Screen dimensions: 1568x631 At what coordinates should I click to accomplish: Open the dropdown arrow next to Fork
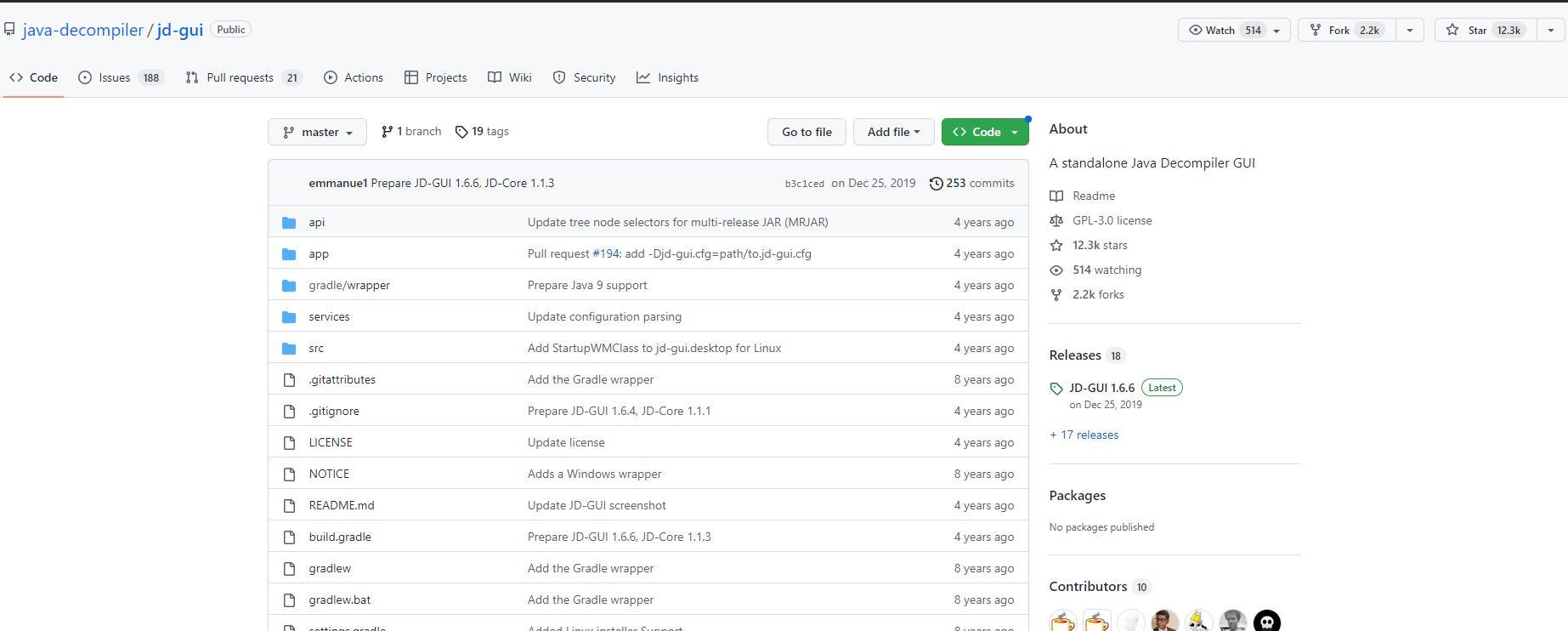pyautogui.click(x=1410, y=30)
